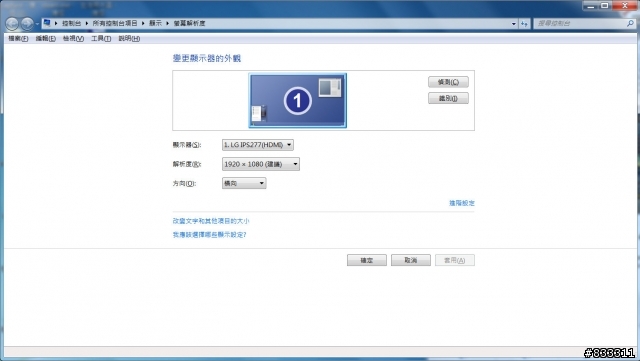This screenshot has width=640, height=361.
Task: Click the Control Panel icon in address bar
Action: click(47, 23)
